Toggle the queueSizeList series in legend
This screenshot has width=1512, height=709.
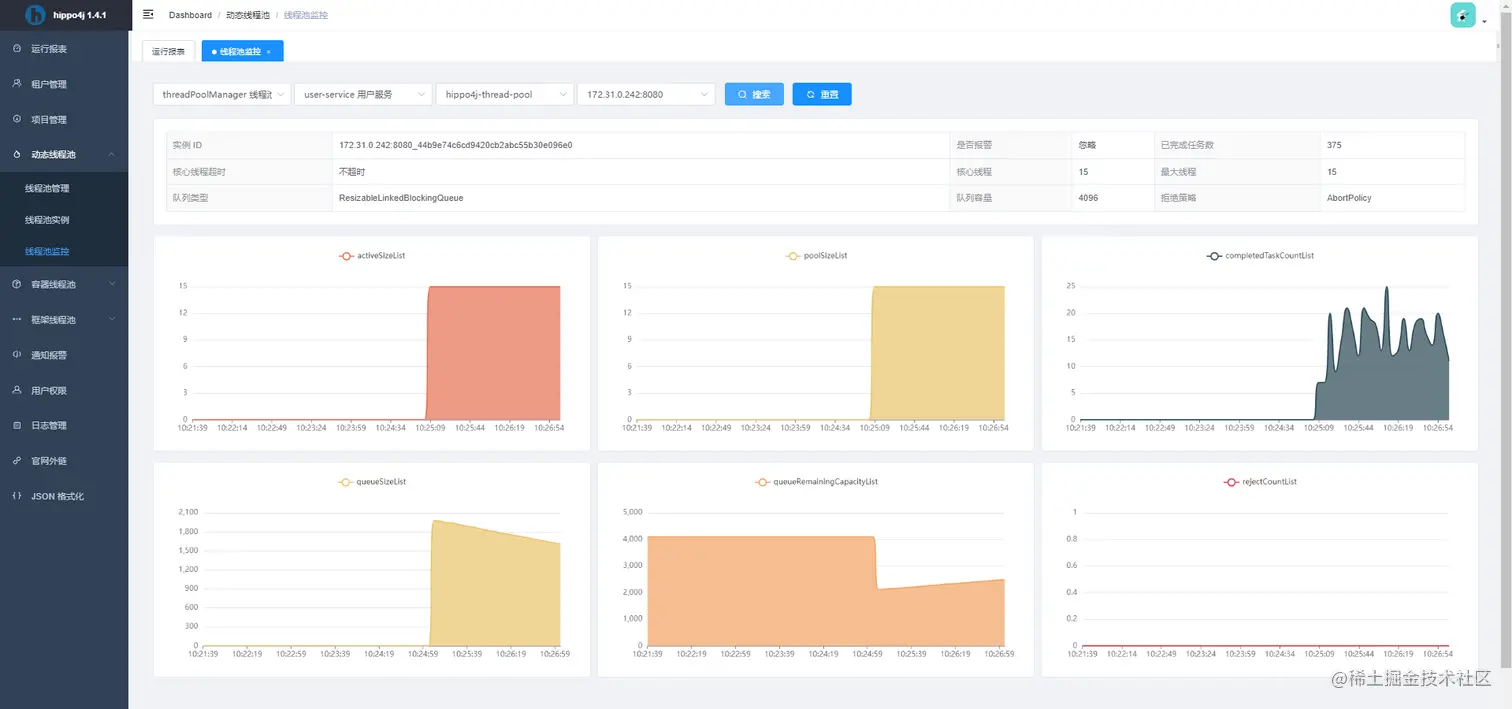tap(372, 482)
